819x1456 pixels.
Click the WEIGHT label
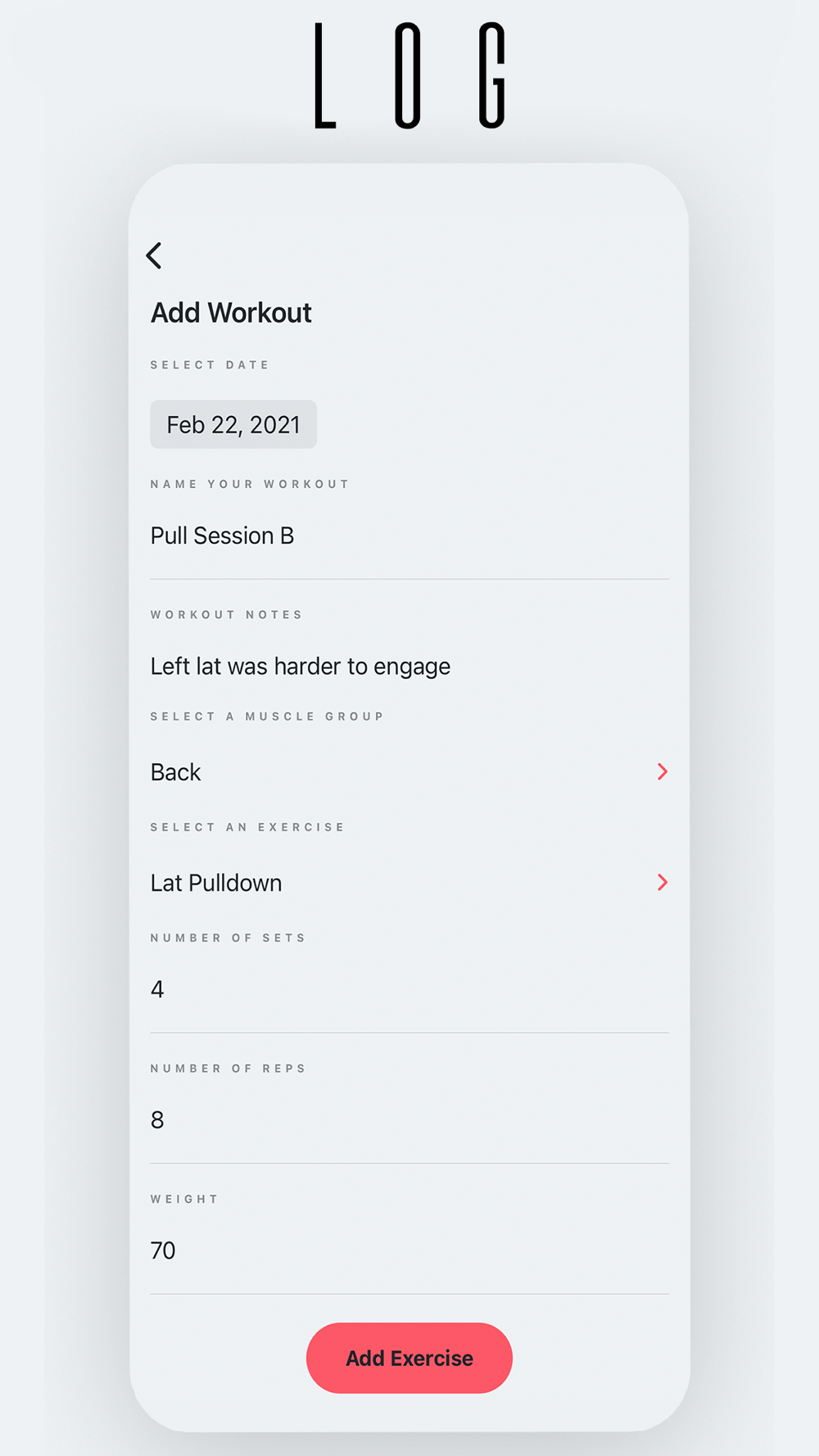pos(184,1199)
